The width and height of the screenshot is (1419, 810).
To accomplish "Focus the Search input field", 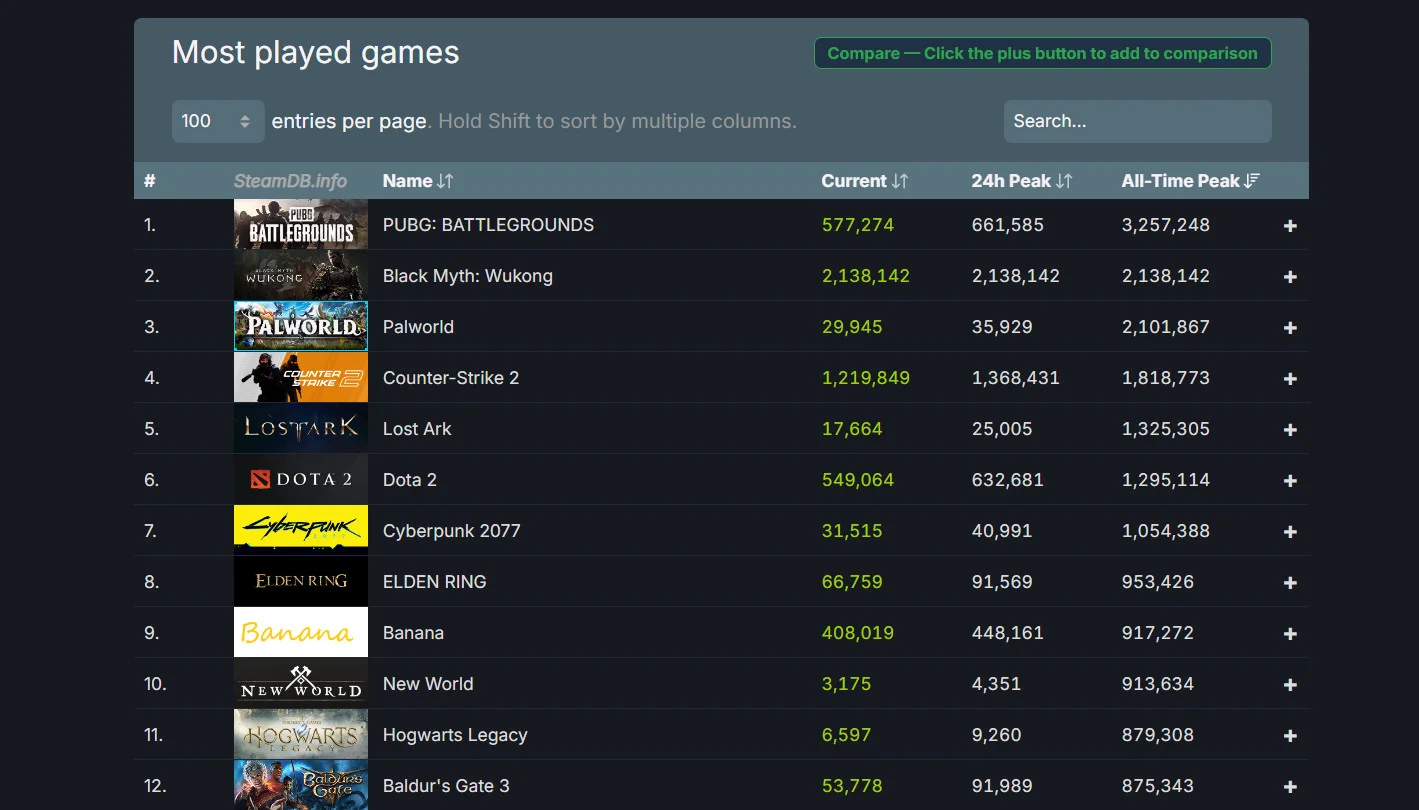I will (1138, 121).
